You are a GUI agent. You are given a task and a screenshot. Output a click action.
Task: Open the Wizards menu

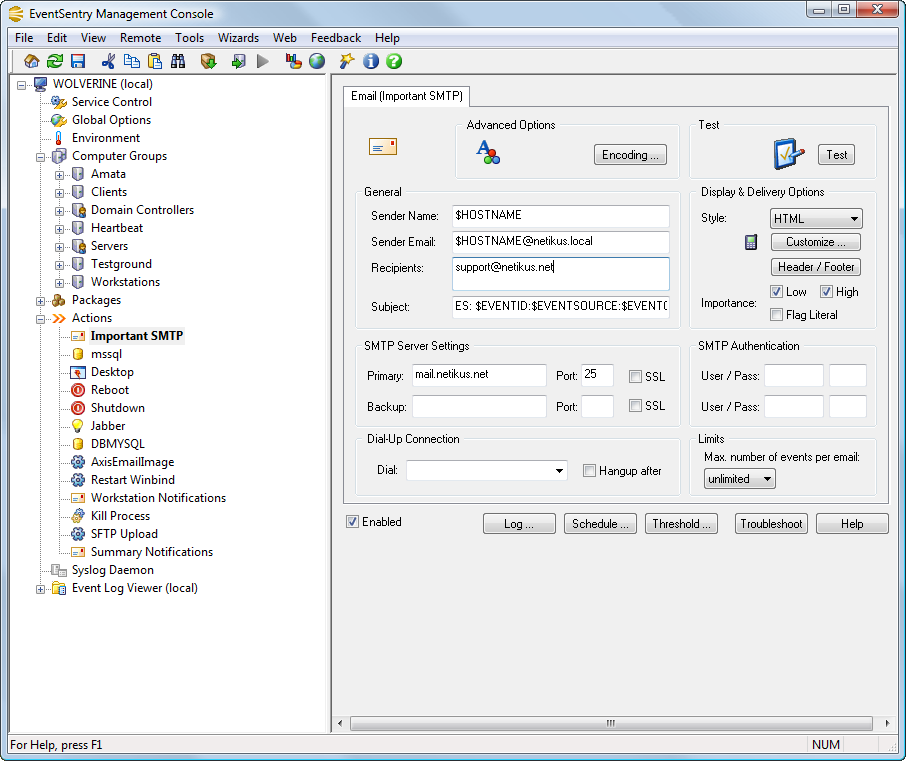click(238, 38)
